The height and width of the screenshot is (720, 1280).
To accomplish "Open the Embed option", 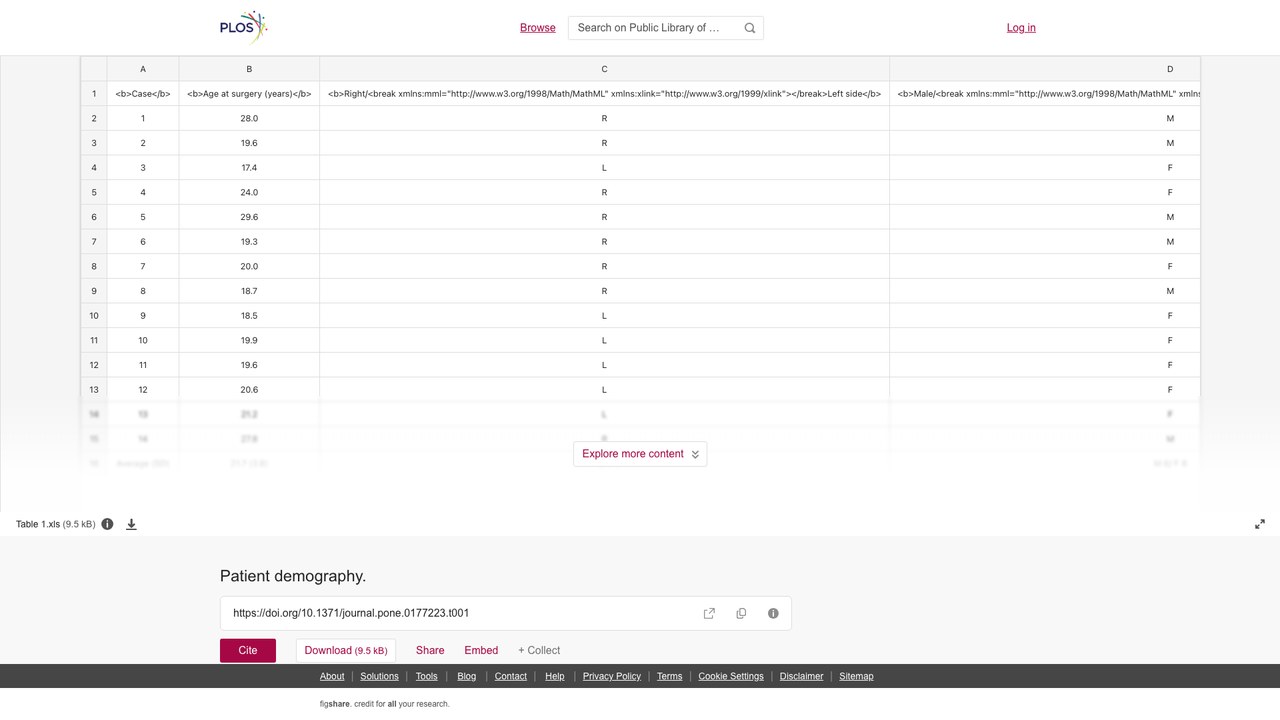I will 481,650.
